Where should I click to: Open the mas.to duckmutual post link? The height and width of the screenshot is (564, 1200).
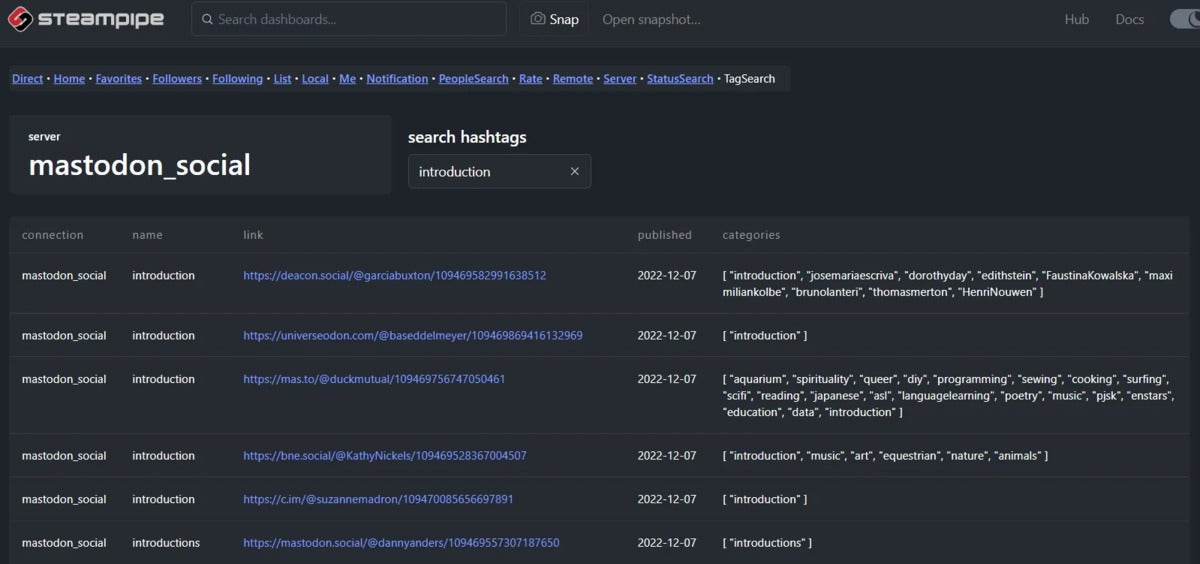374,379
